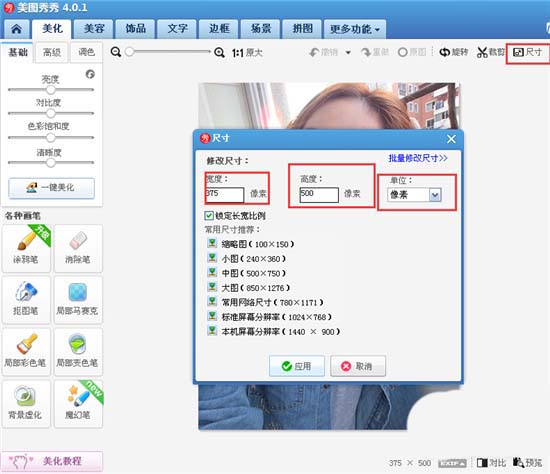Choose the 标准屏幕分辨率 (1024×768) preset
The width and height of the screenshot is (550, 474).
tap(269, 317)
